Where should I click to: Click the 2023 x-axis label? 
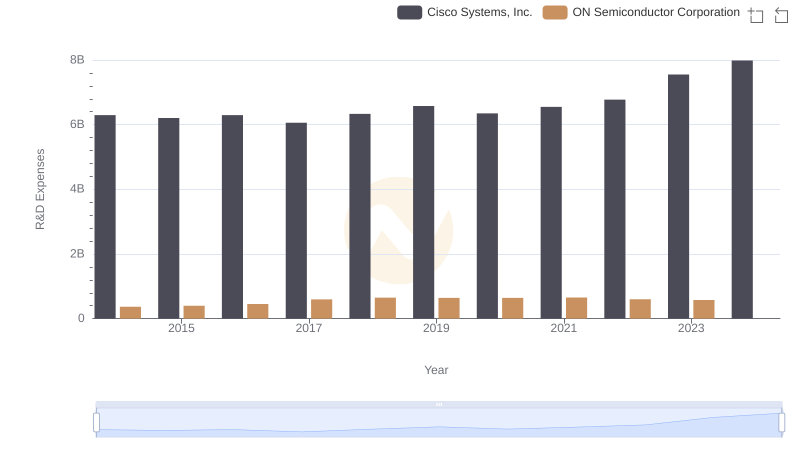point(691,328)
